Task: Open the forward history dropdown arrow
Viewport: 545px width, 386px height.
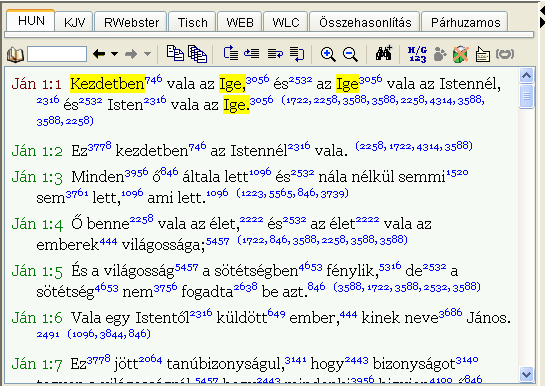Action: (147, 54)
